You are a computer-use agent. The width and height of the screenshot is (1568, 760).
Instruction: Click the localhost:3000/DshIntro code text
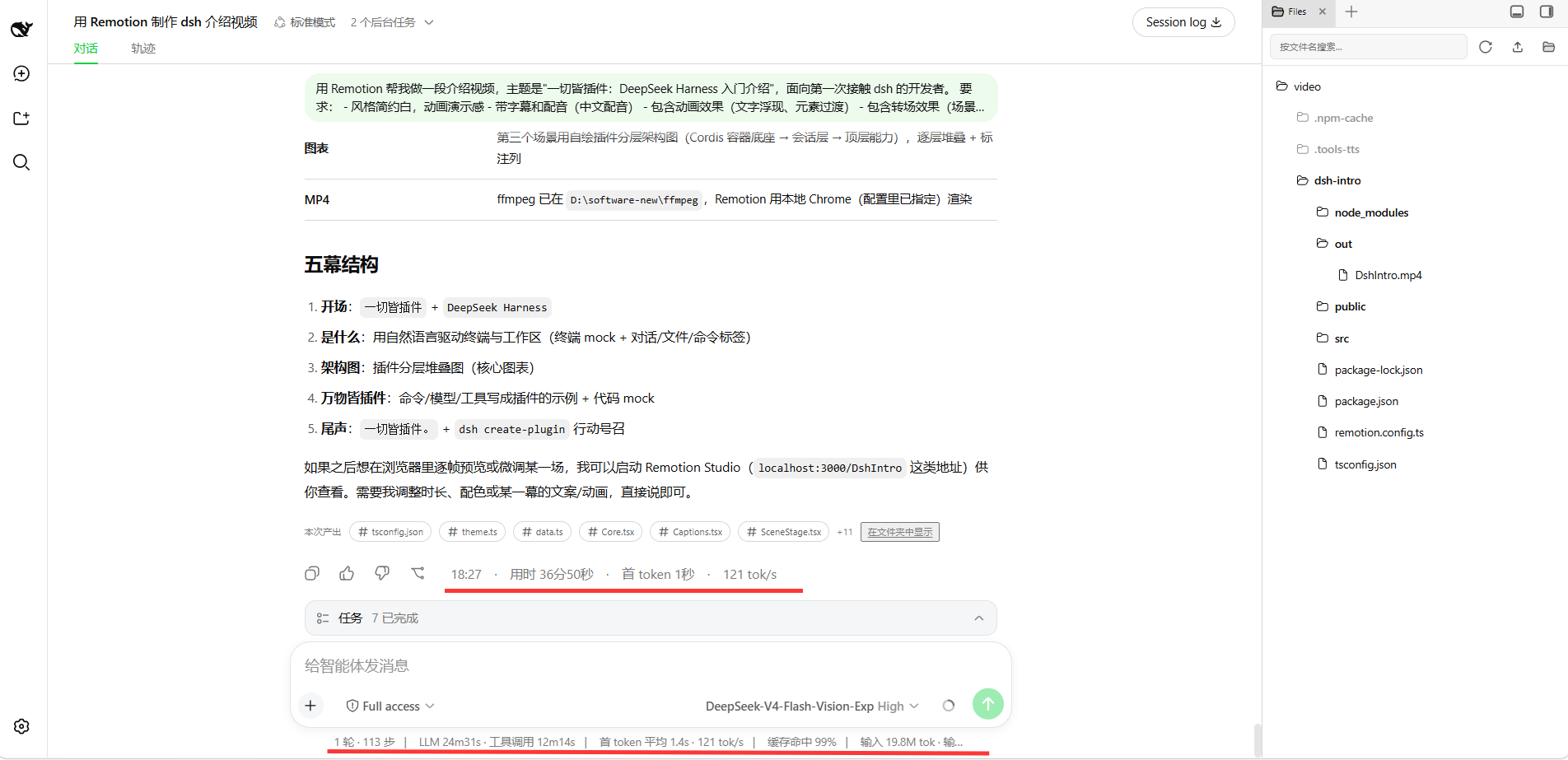830,468
